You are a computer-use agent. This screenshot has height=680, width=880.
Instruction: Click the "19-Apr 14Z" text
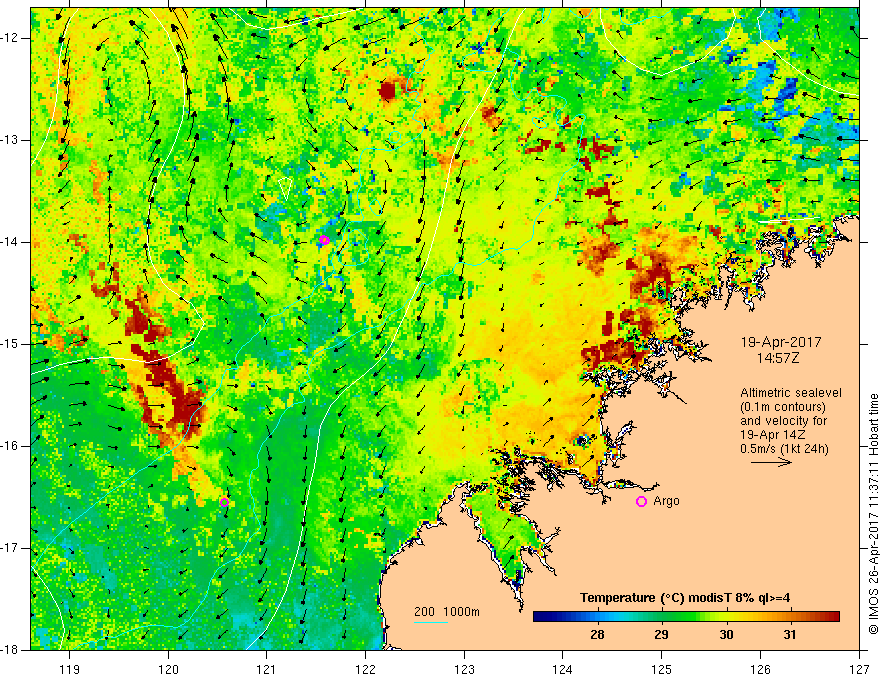click(773, 435)
